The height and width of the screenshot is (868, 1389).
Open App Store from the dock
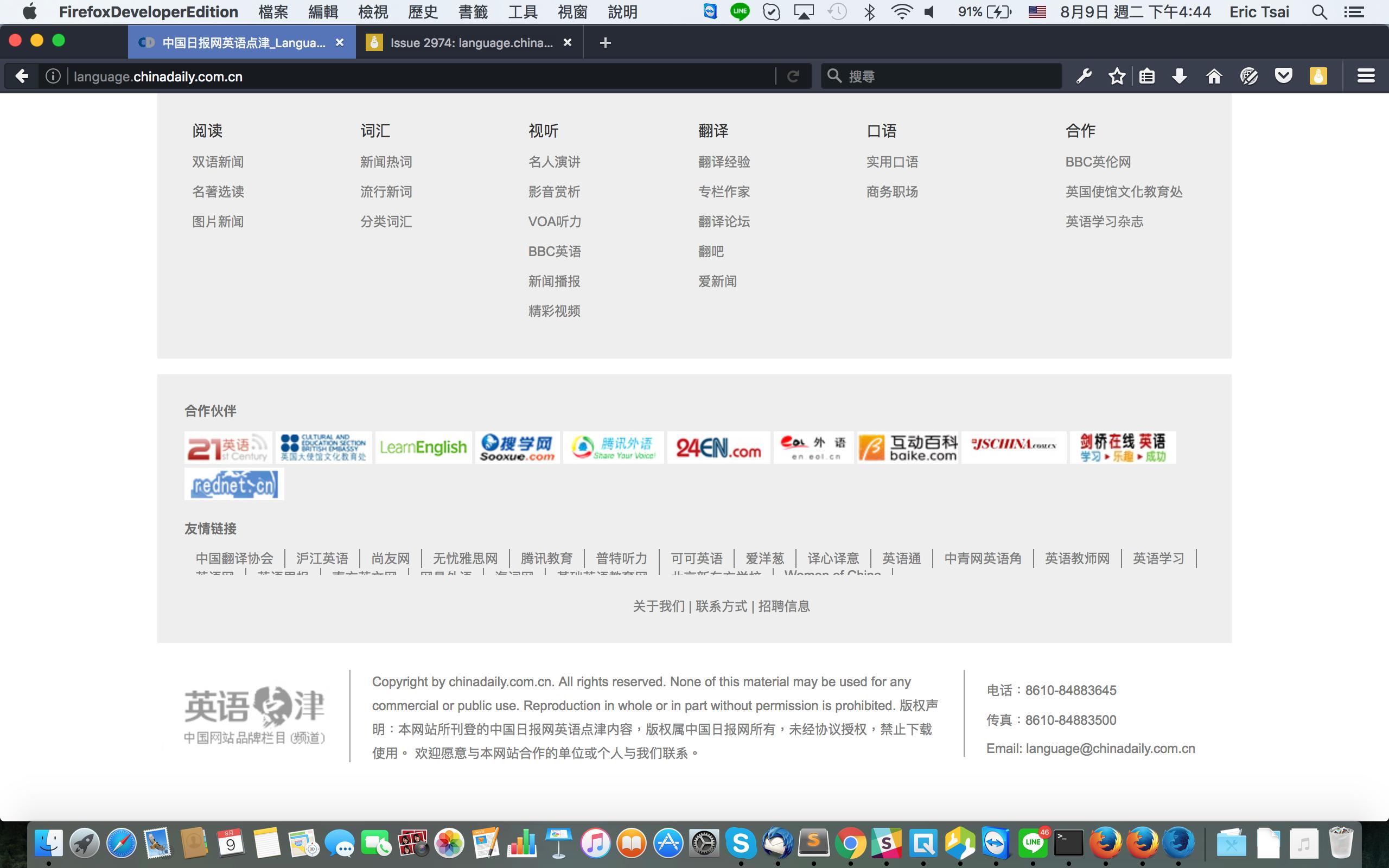668,843
